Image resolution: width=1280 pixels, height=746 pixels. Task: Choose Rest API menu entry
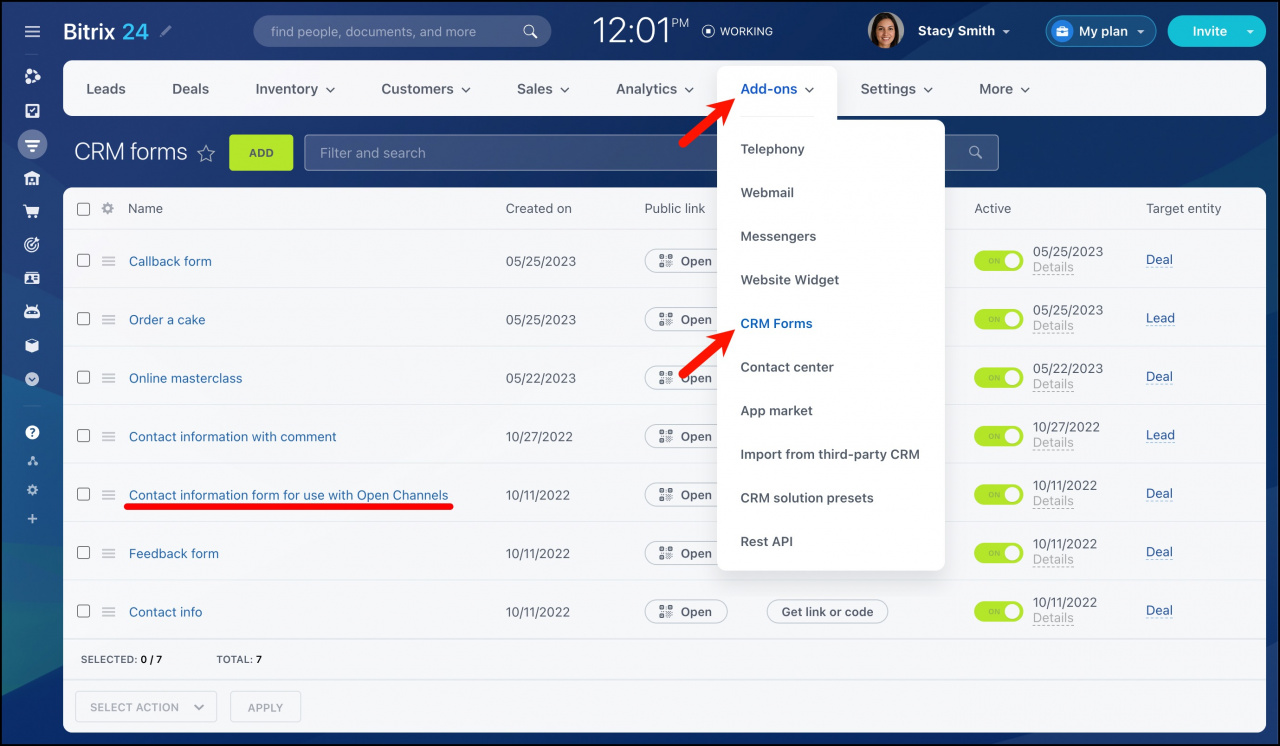coord(767,542)
